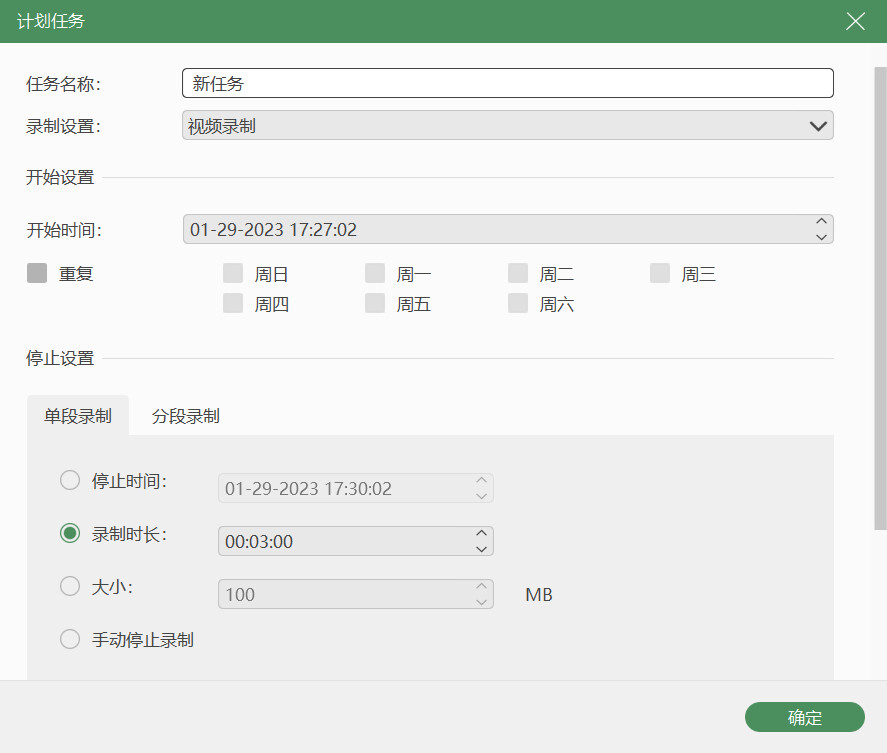Increase 录制时长 with up arrow

click(x=481, y=533)
